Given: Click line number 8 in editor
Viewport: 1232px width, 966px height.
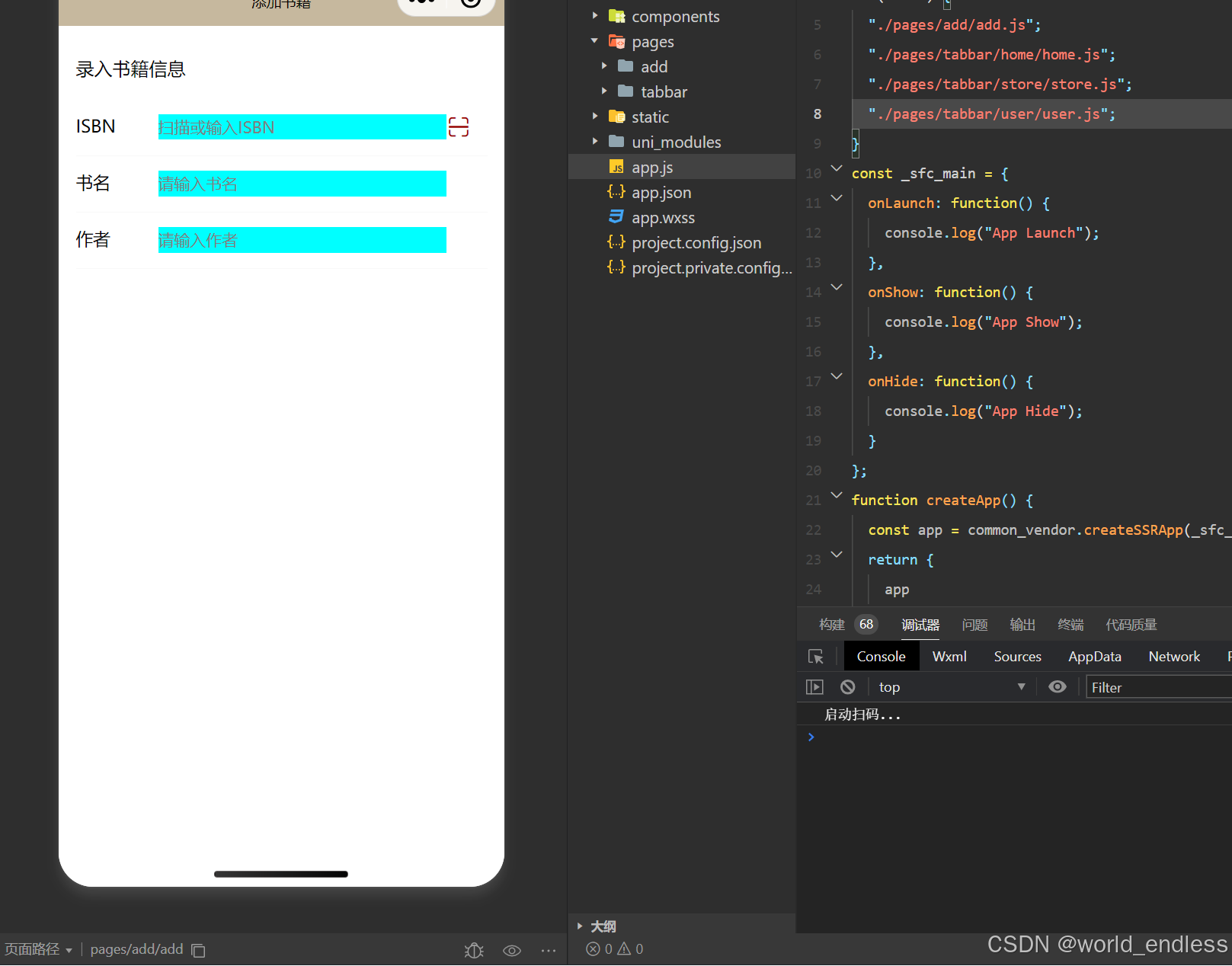Looking at the screenshot, I should [818, 114].
